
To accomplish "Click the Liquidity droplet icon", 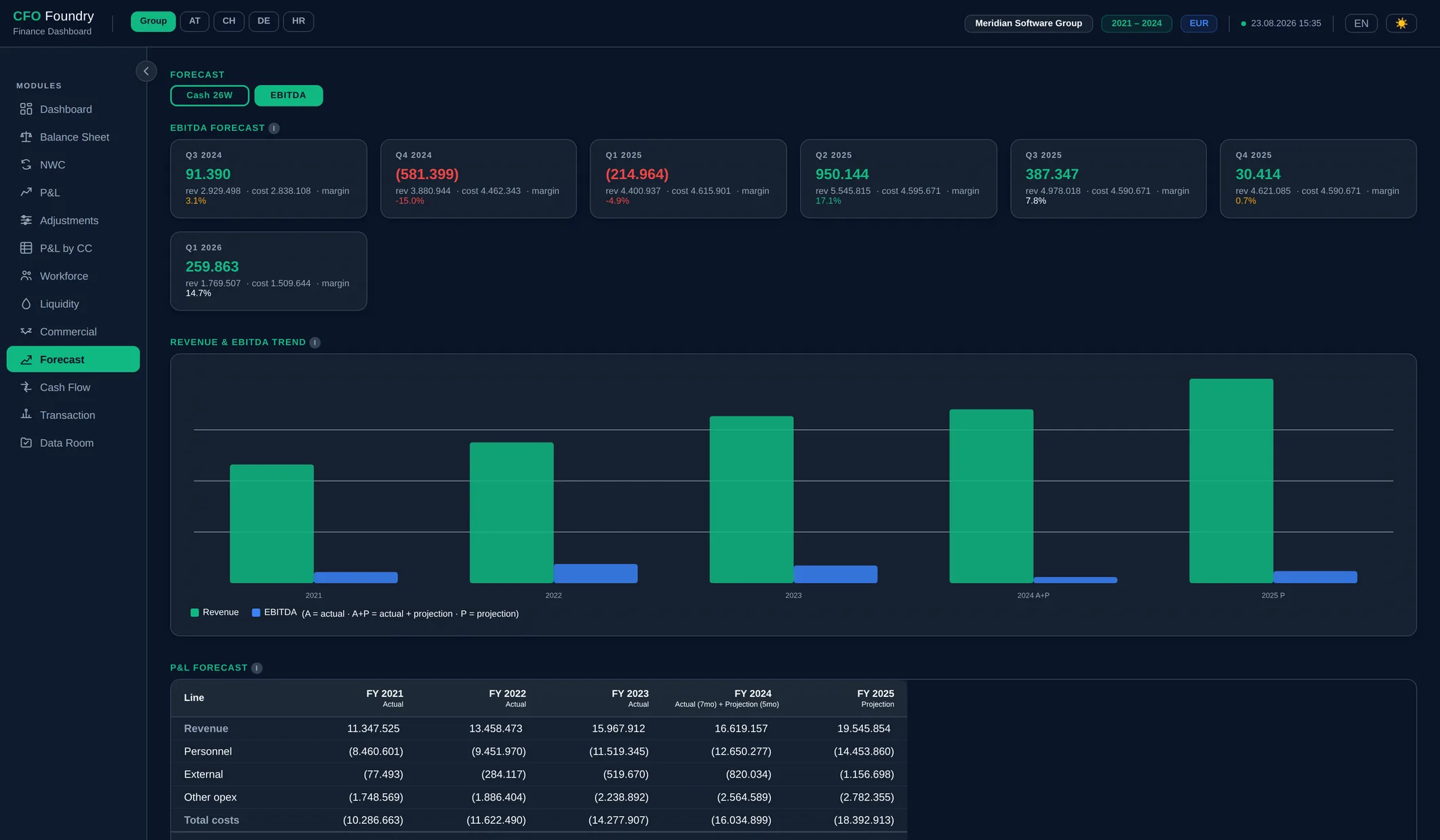I will point(26,304).
